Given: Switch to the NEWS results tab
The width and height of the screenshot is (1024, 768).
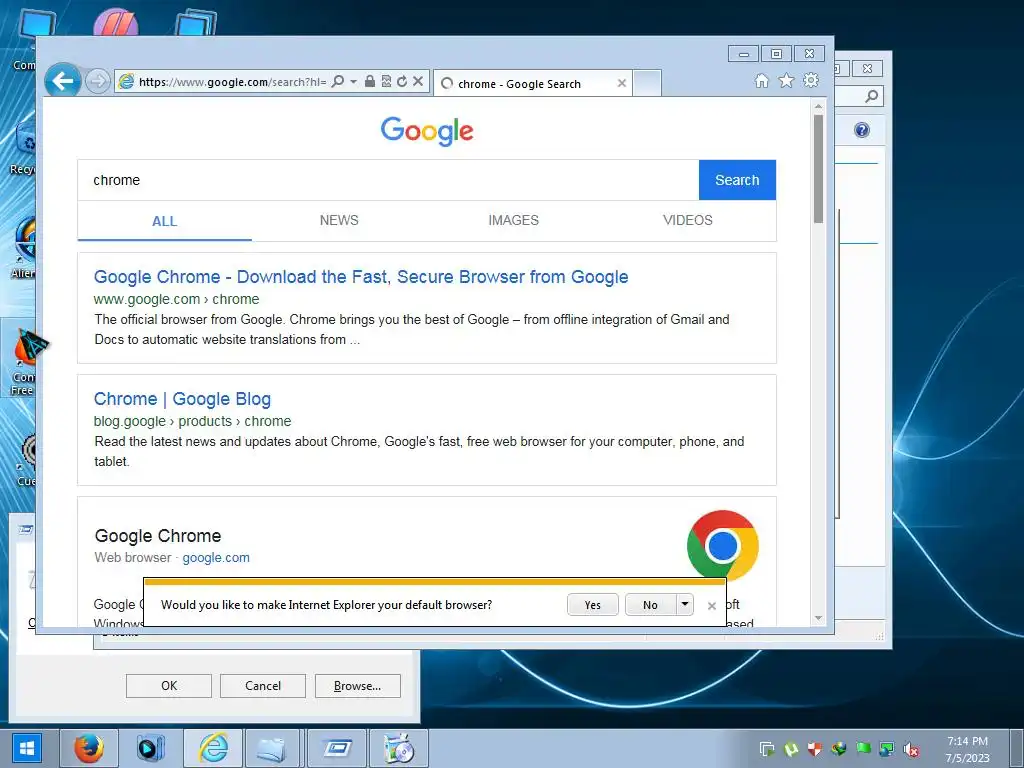Looking at the screenshot, I should click(x=339, y=221).
